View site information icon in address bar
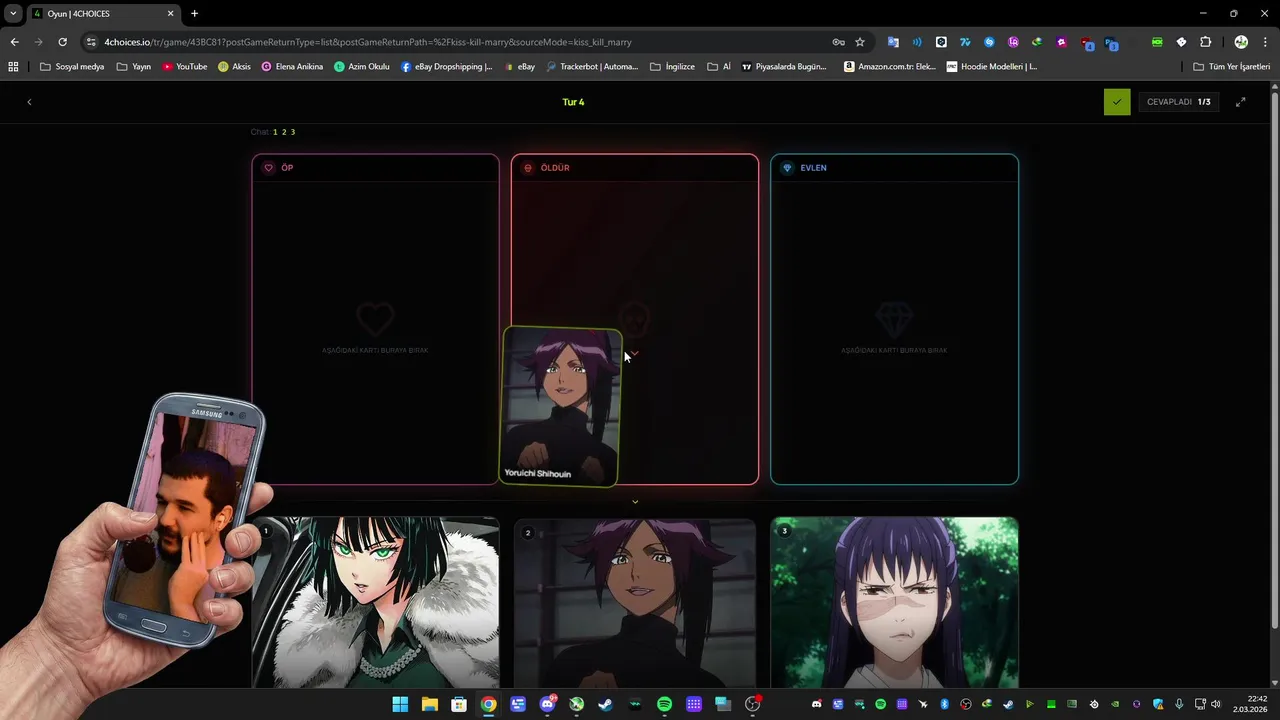 91,42
